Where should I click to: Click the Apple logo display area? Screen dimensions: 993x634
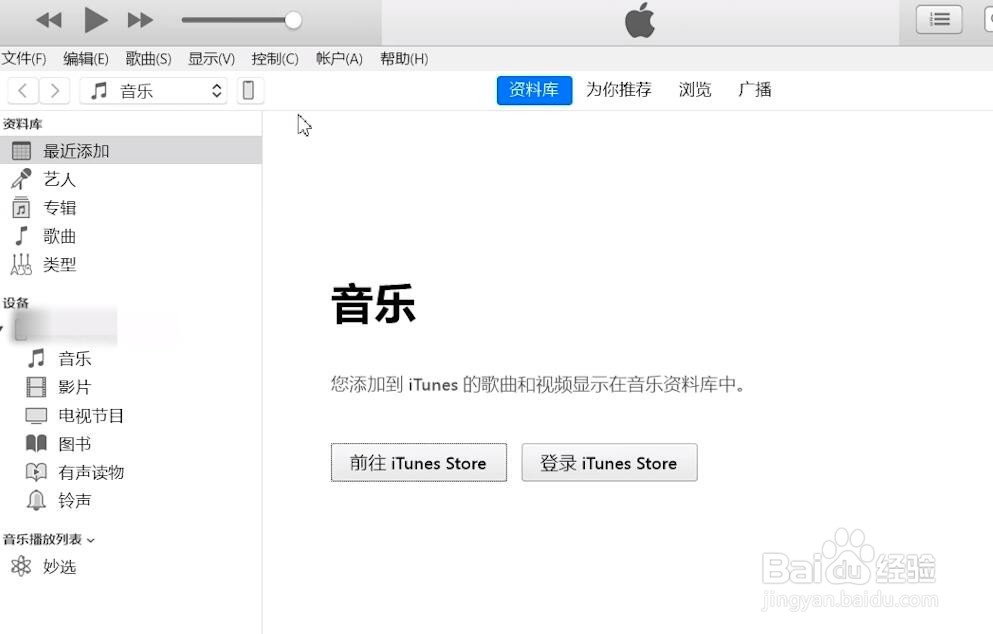click(x=640, y=21)
